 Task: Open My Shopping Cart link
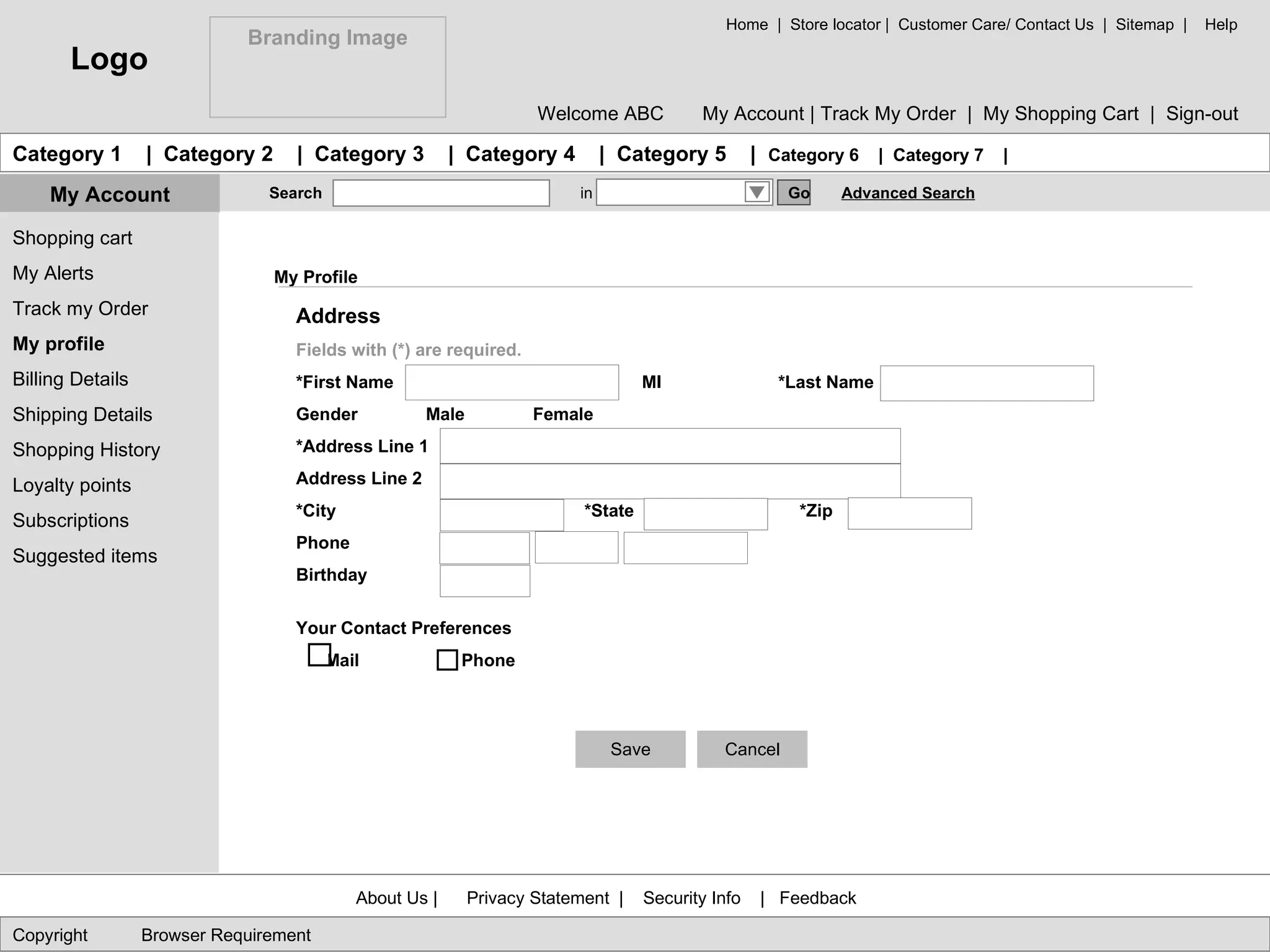[1060, 113]
